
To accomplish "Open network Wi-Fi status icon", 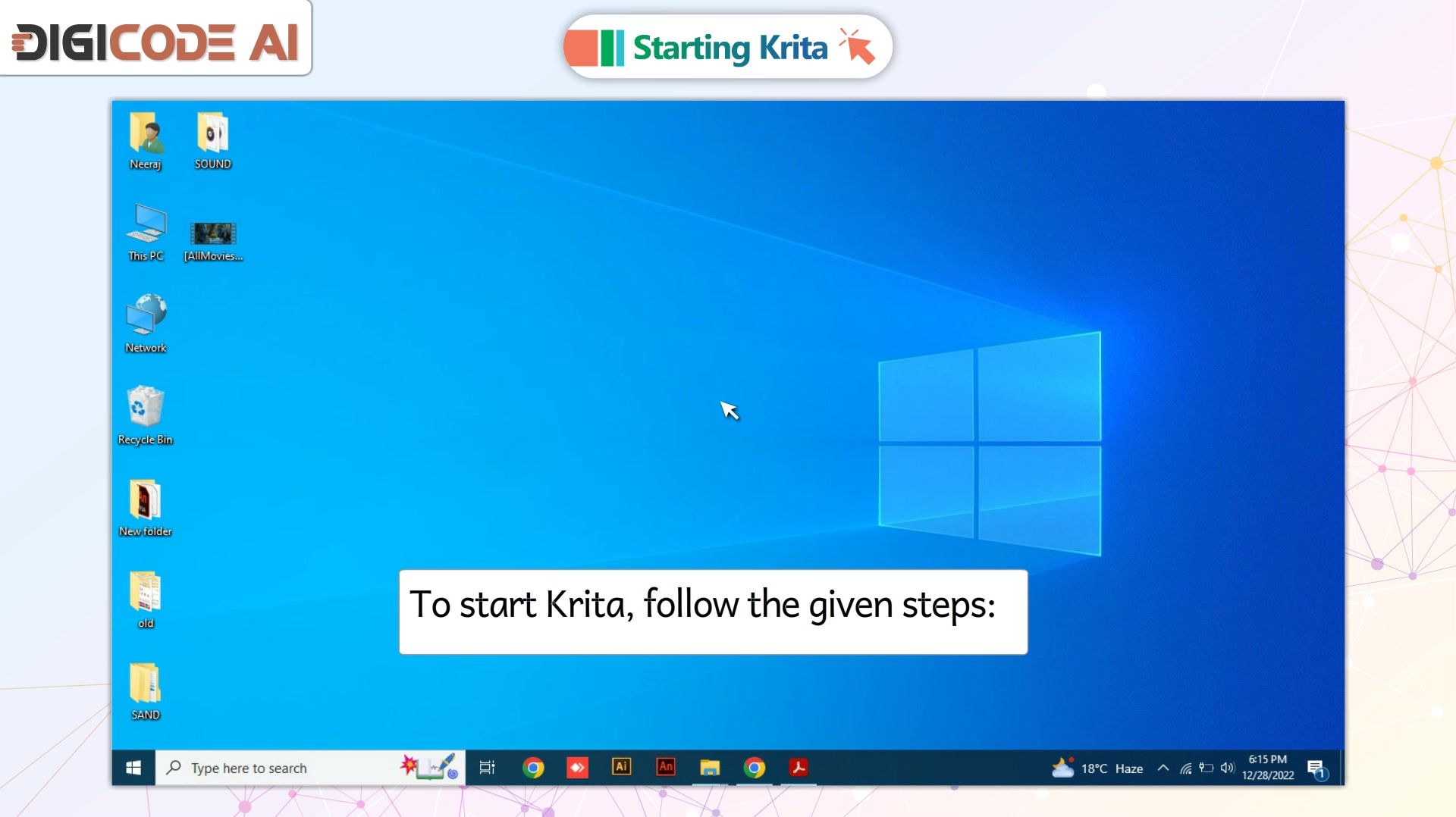I will (1186, 768).
